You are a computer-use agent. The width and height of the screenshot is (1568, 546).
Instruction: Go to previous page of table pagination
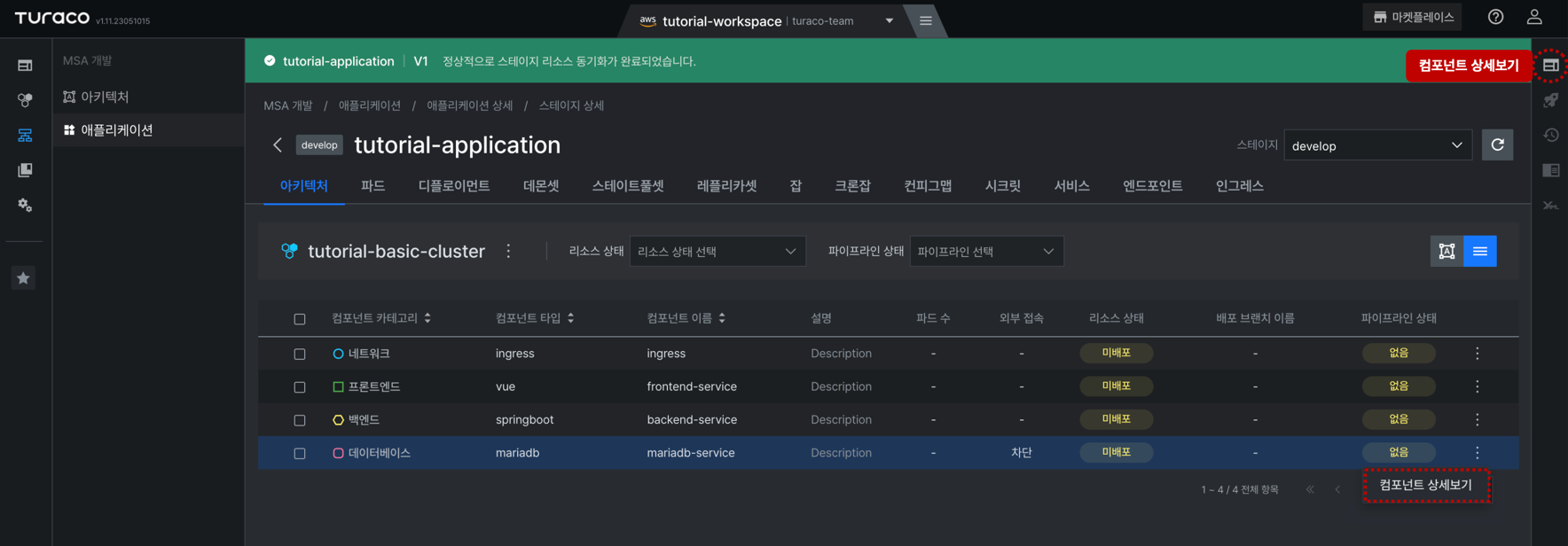click(x=1337, y=489)
